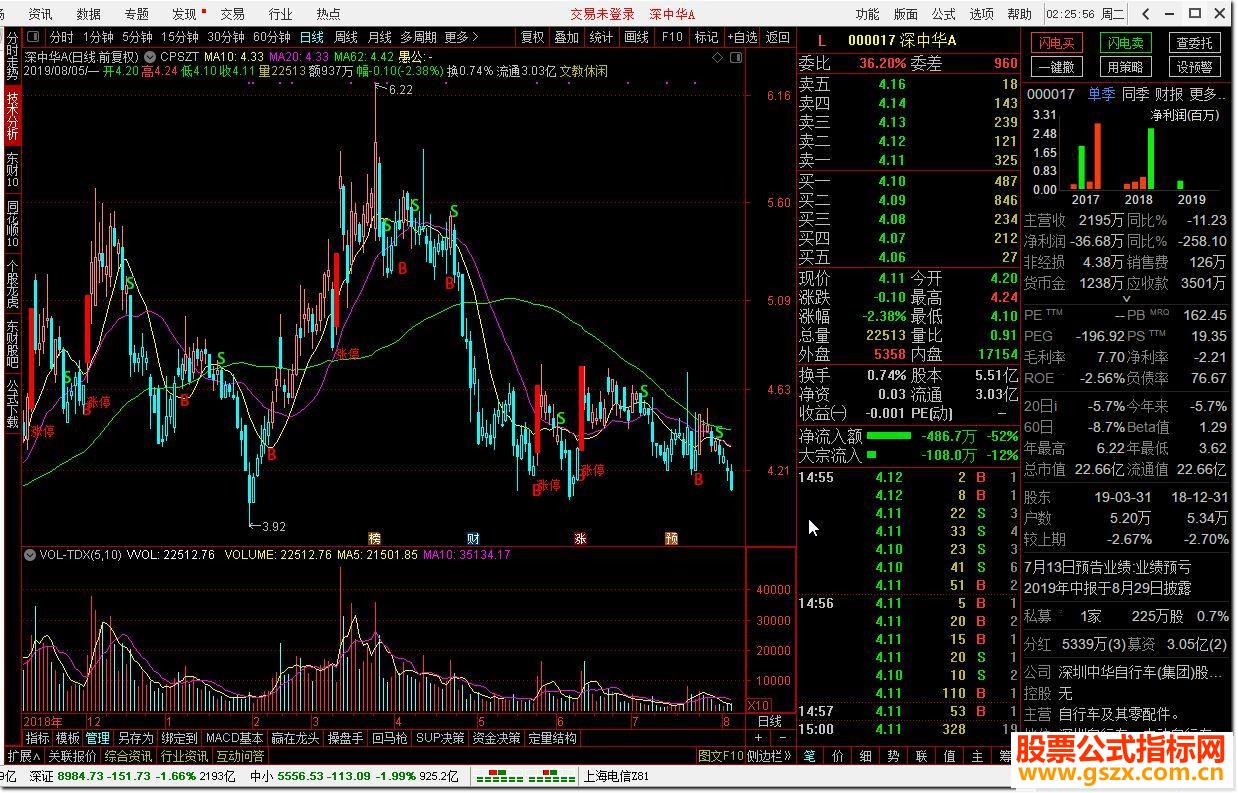Collapse the 侧边栏 sidebar
This screenshot has width=1238, height=793.
coord(770,755)
